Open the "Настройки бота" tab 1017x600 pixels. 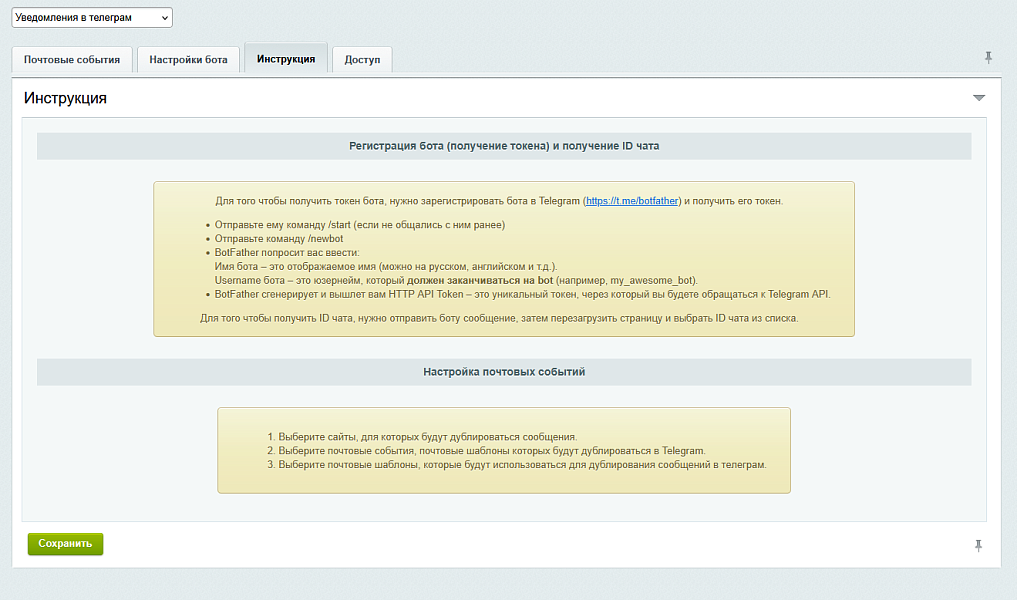coord(188,60)
